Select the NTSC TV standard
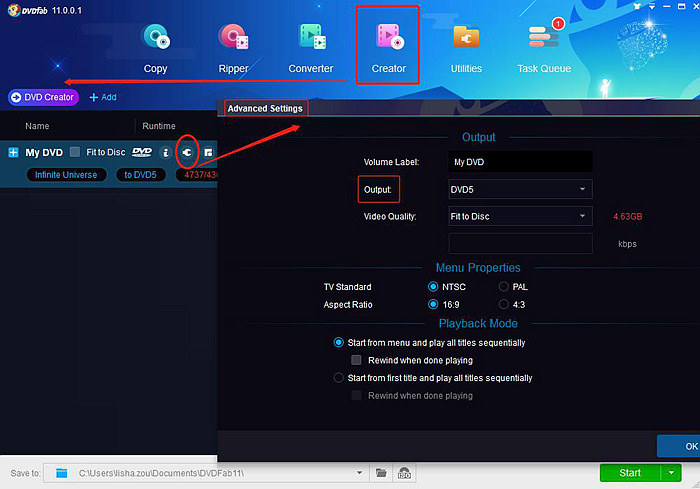The height and width of the screenshot is (489, 700). (433, 287)
